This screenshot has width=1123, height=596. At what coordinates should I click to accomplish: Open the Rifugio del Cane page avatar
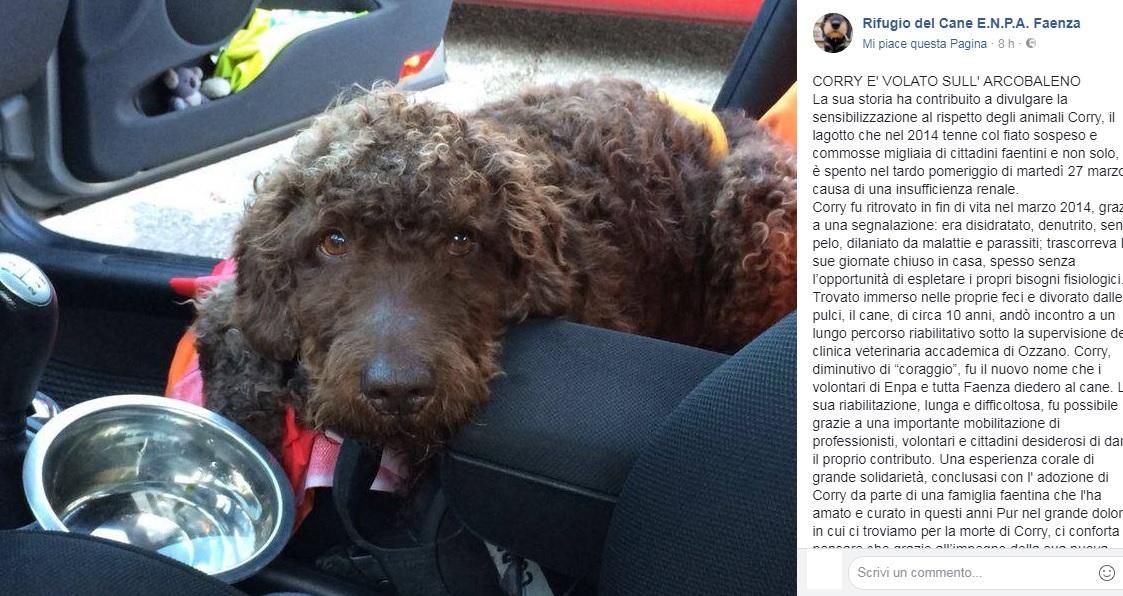832,33
